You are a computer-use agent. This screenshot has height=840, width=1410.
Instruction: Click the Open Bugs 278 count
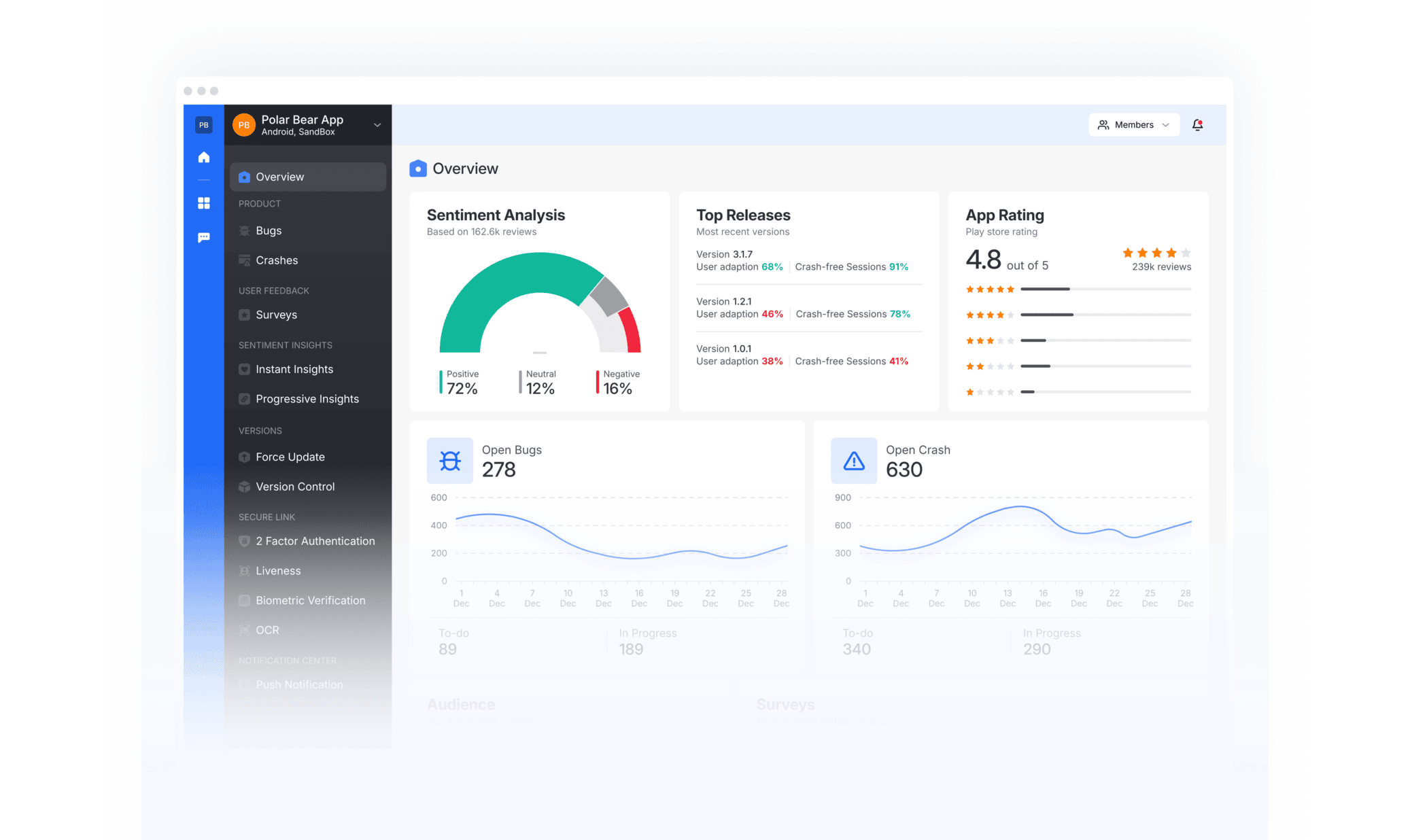coord(499,470)
